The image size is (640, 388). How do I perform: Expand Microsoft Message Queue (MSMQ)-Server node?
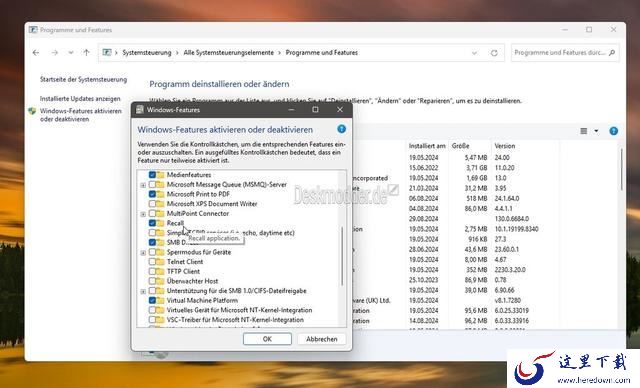point(143,185)
